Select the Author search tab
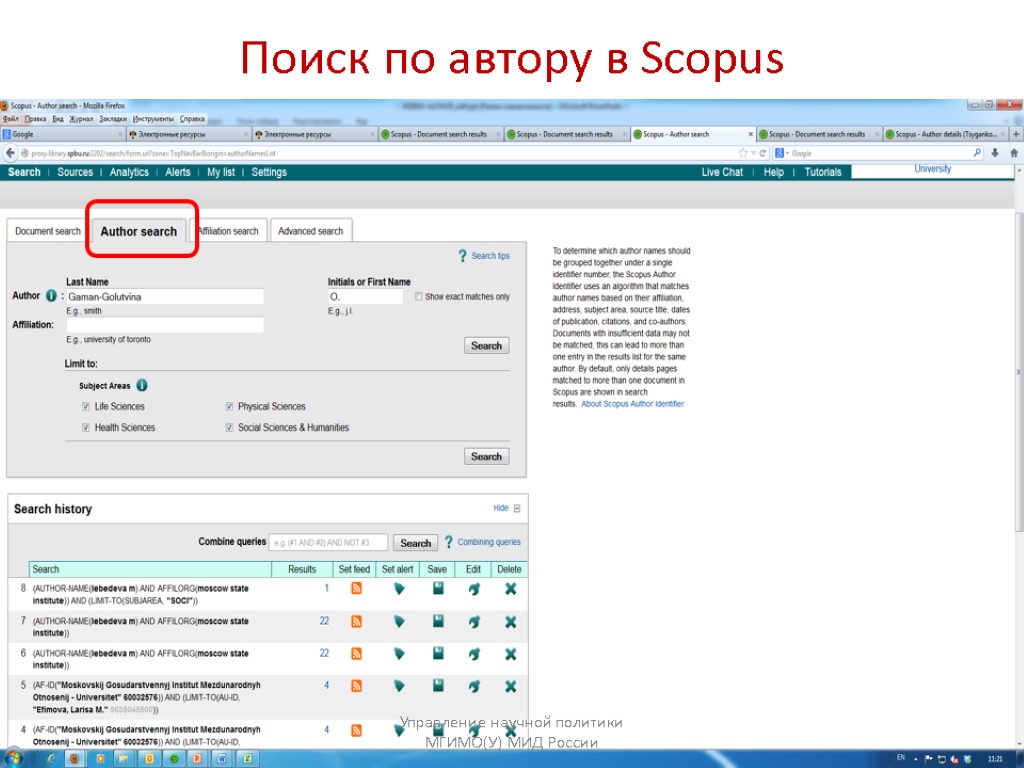The height and width of the screenshot is (768, 1024). [x=138, y=231]
